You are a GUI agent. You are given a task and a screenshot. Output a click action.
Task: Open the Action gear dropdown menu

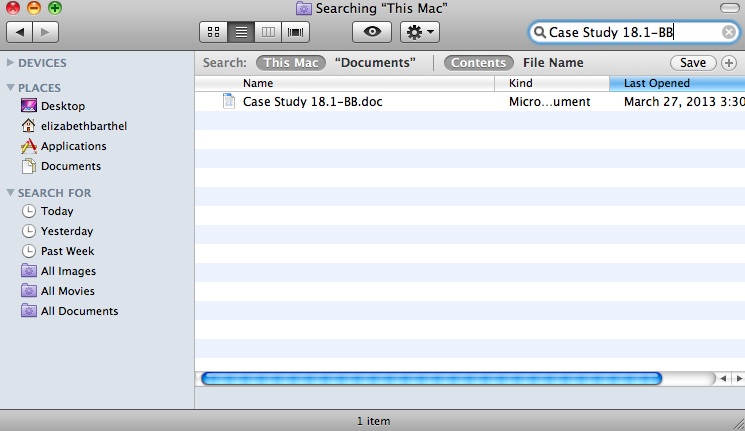[x=419, y=32]
